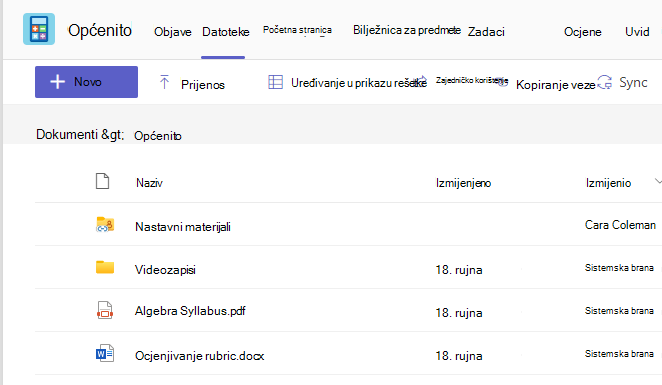Go to Dokumenti in breadcrumb
This screenshot has height=385, width=662.
[67, 134]
